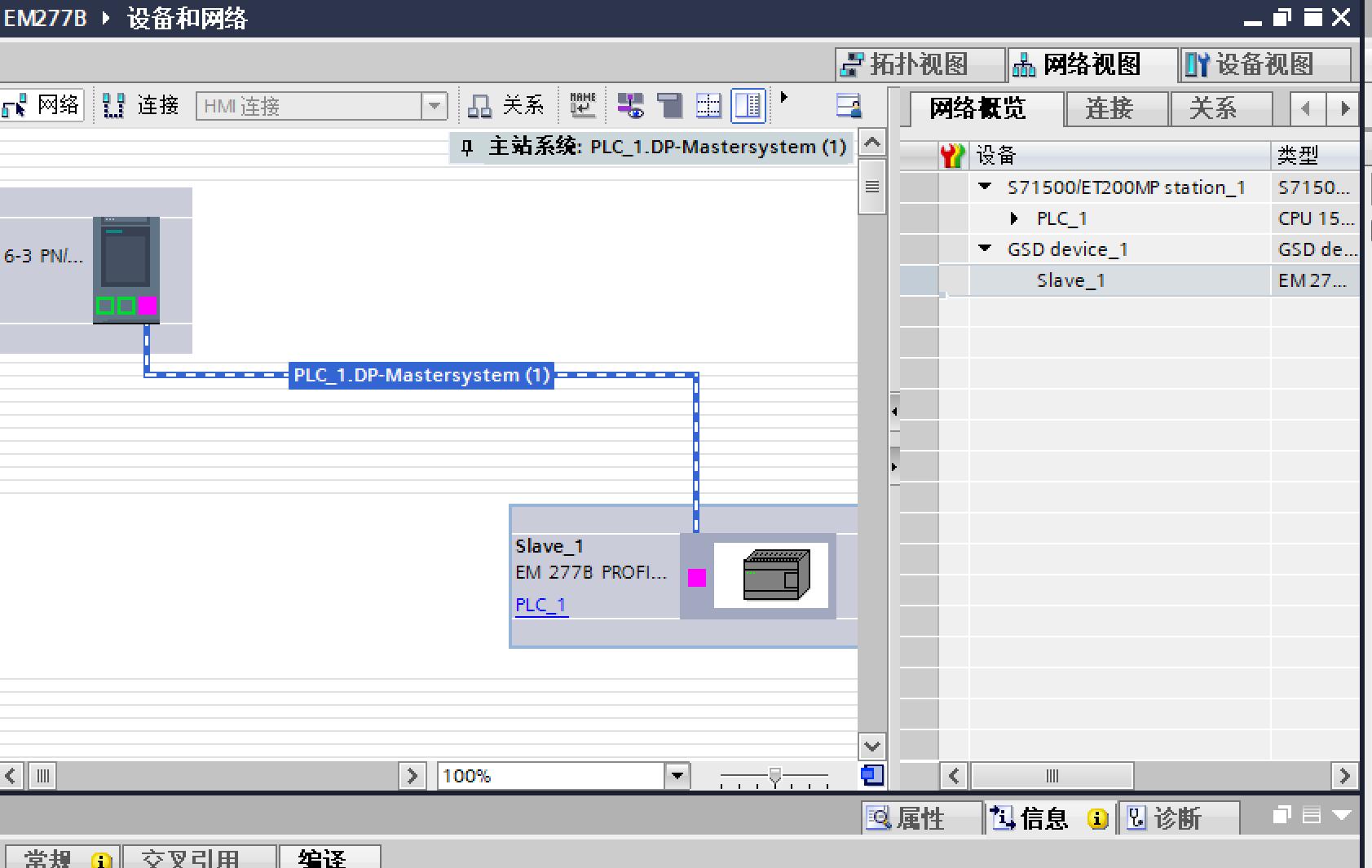Click canvas horizontal scrollbar left arrow

coord(11,776)
